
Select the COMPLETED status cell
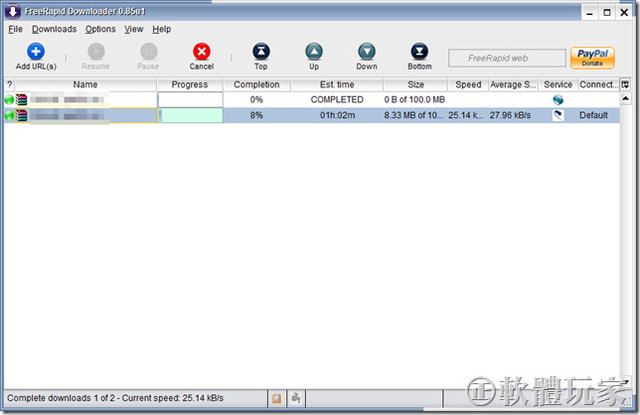pos(337,100)
